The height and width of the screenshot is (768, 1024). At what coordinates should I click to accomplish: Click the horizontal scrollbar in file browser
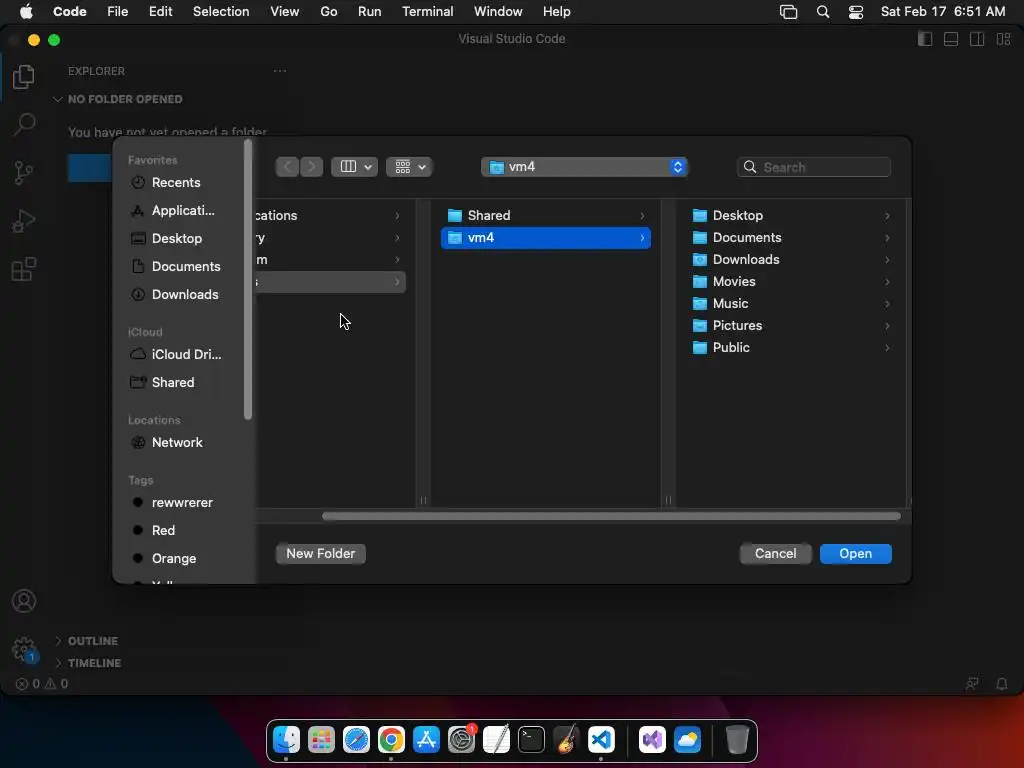tap(611, 517)
